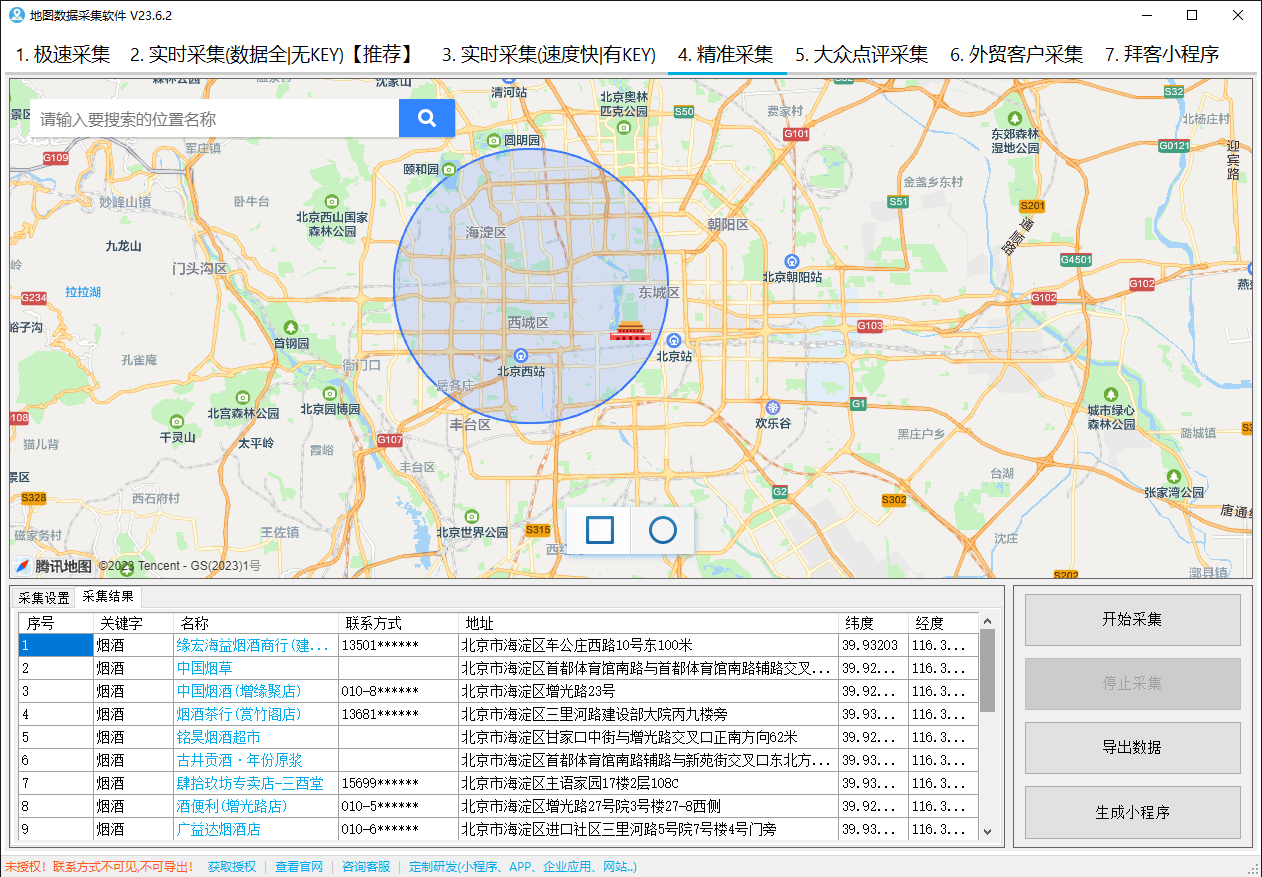Click the app logo icon in title bar

pos(16,15)
